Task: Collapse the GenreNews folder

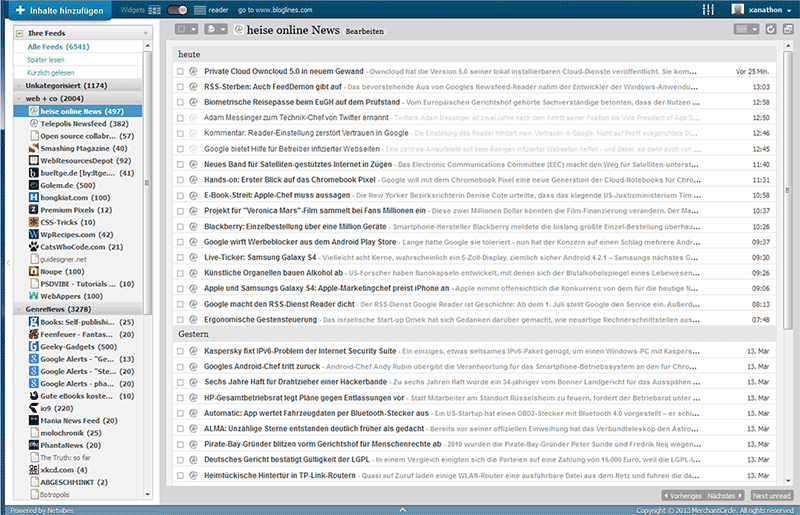Action: tap(19, 309)
